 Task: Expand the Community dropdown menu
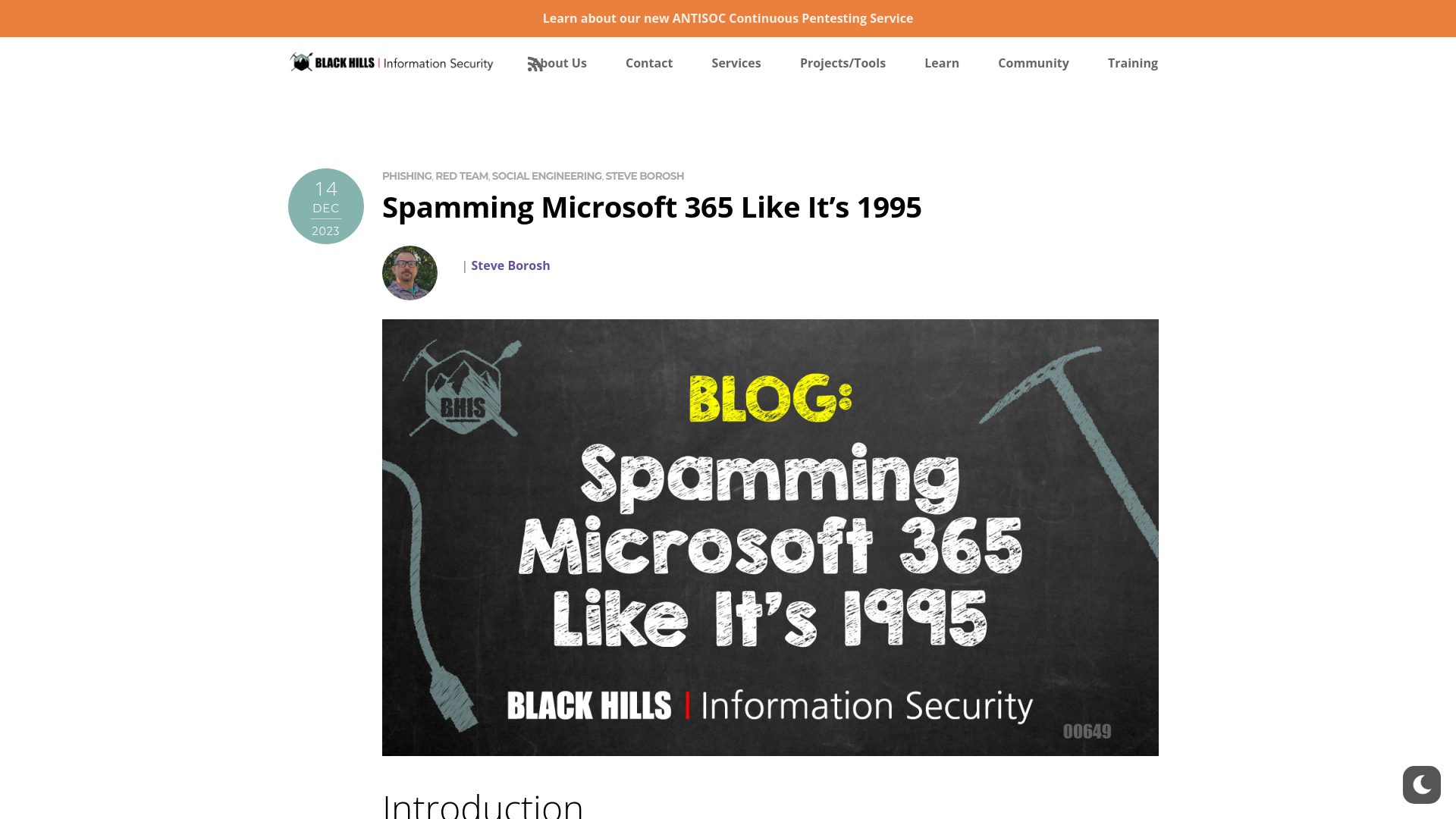(1033, 63)
